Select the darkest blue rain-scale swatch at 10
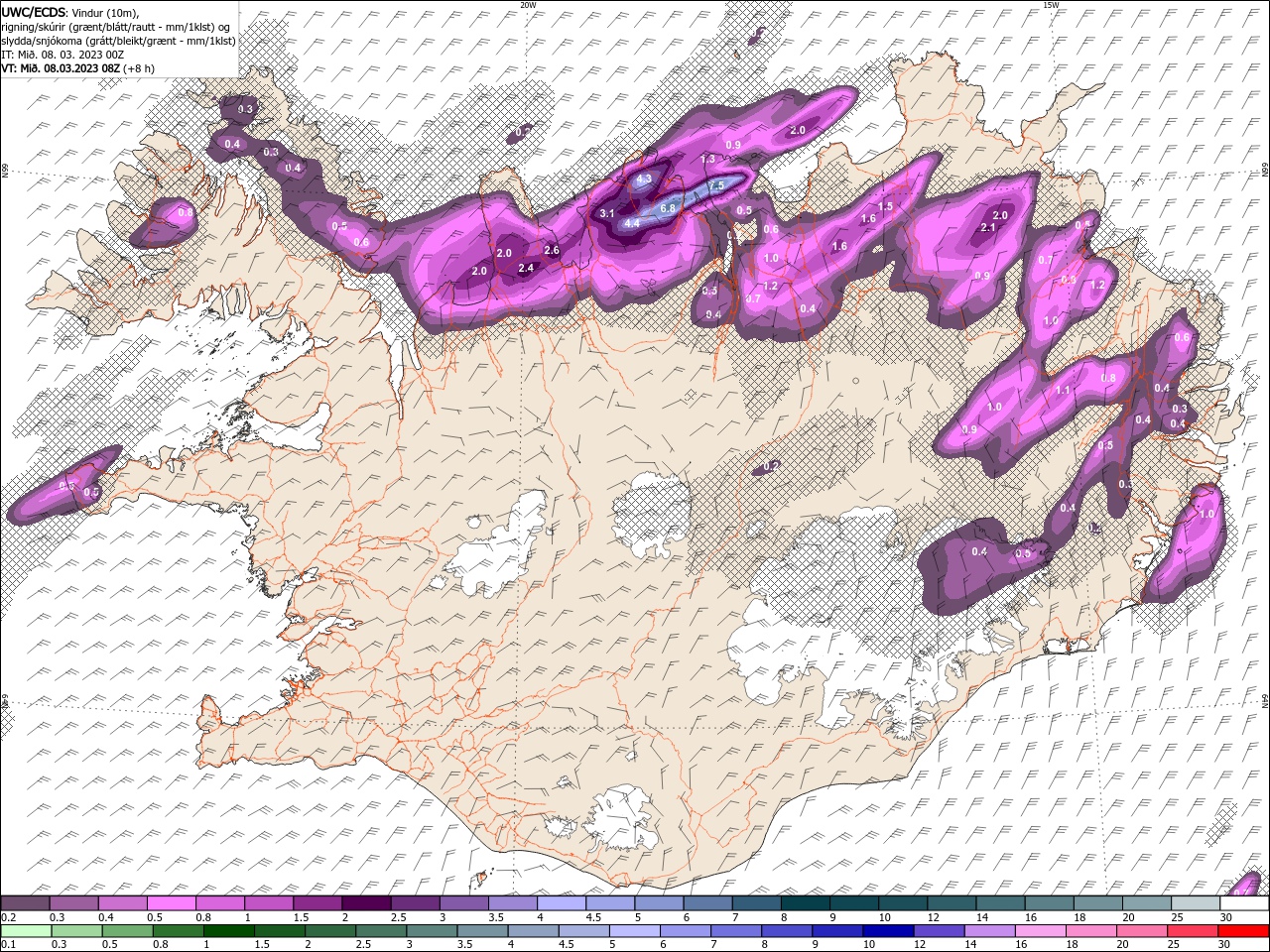Viewport: 1270px width, 952px height. click(887, 931)
